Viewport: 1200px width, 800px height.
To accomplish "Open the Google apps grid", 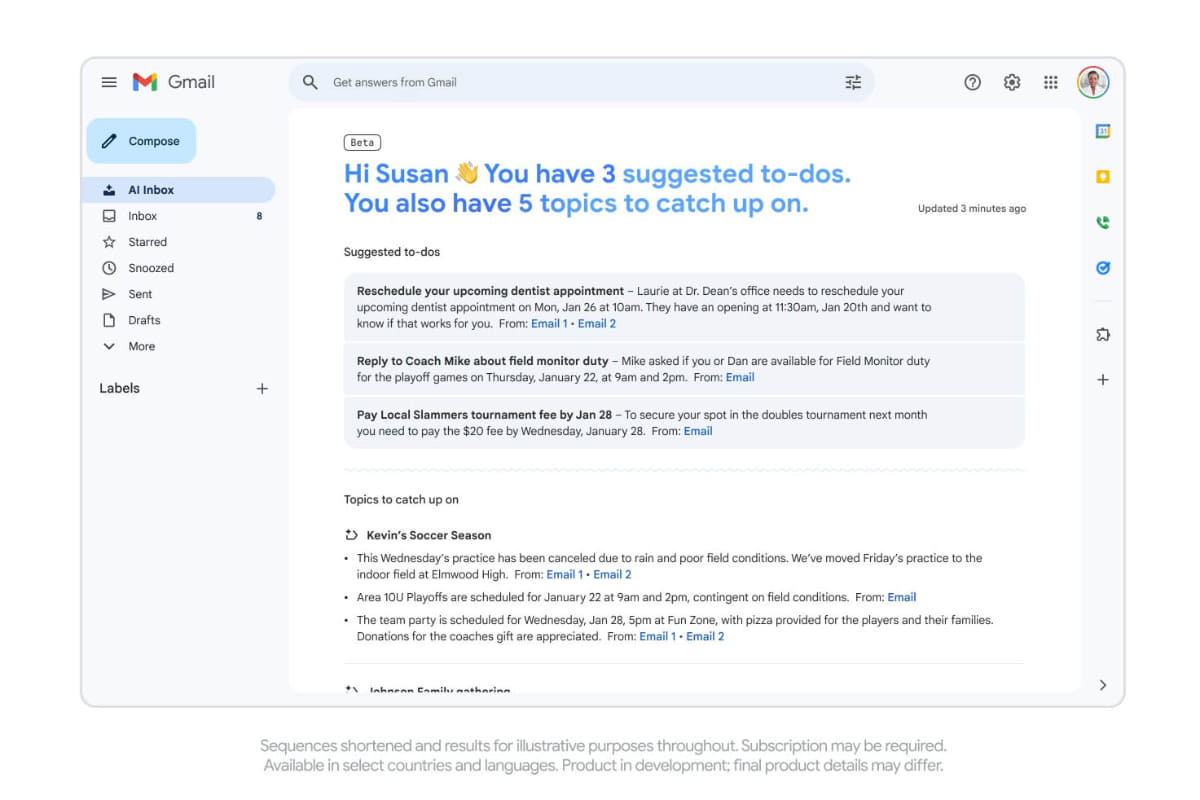I will pos(1051,82).
